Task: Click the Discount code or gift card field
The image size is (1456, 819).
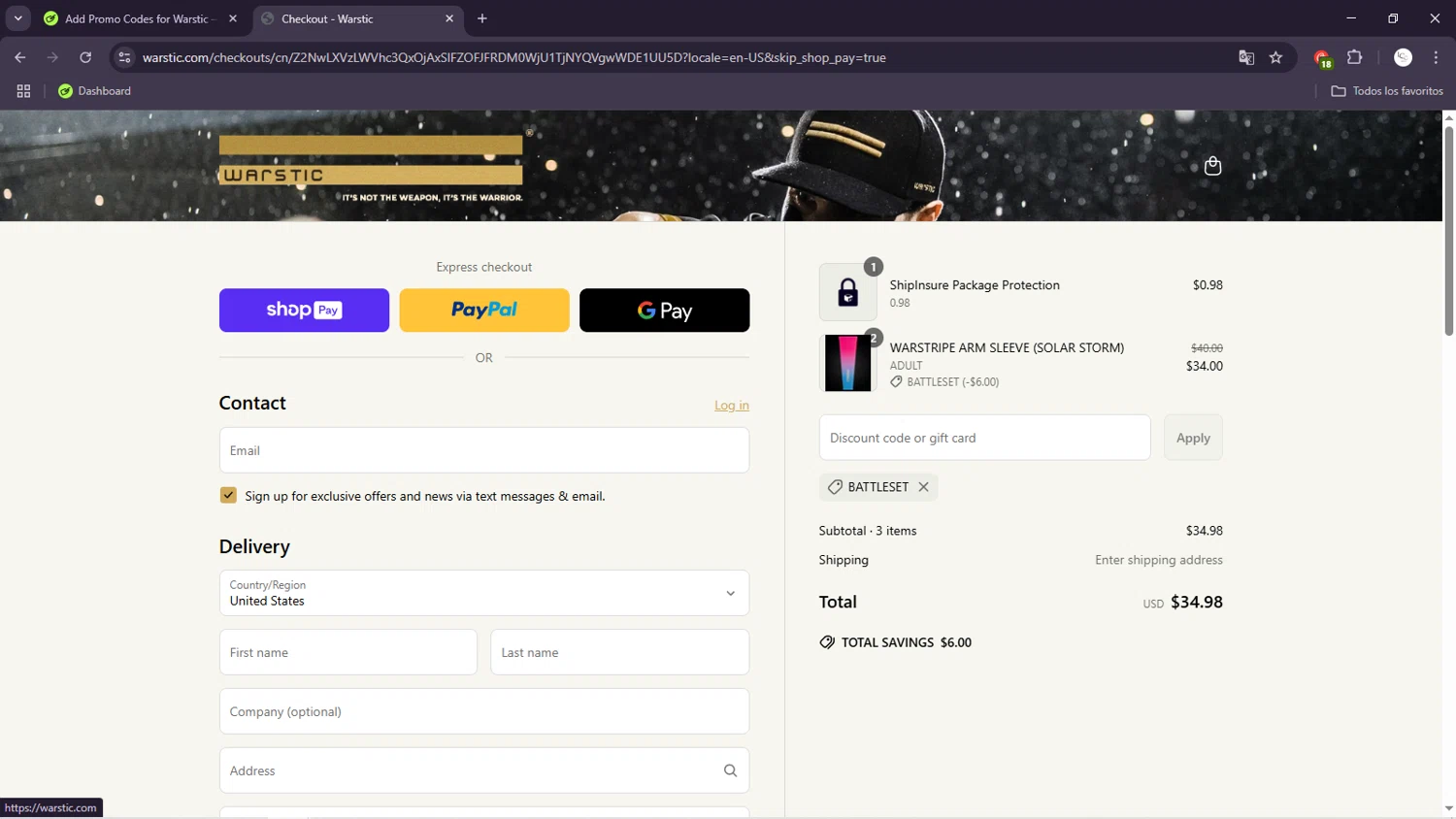Action: [x=985, y=438]
